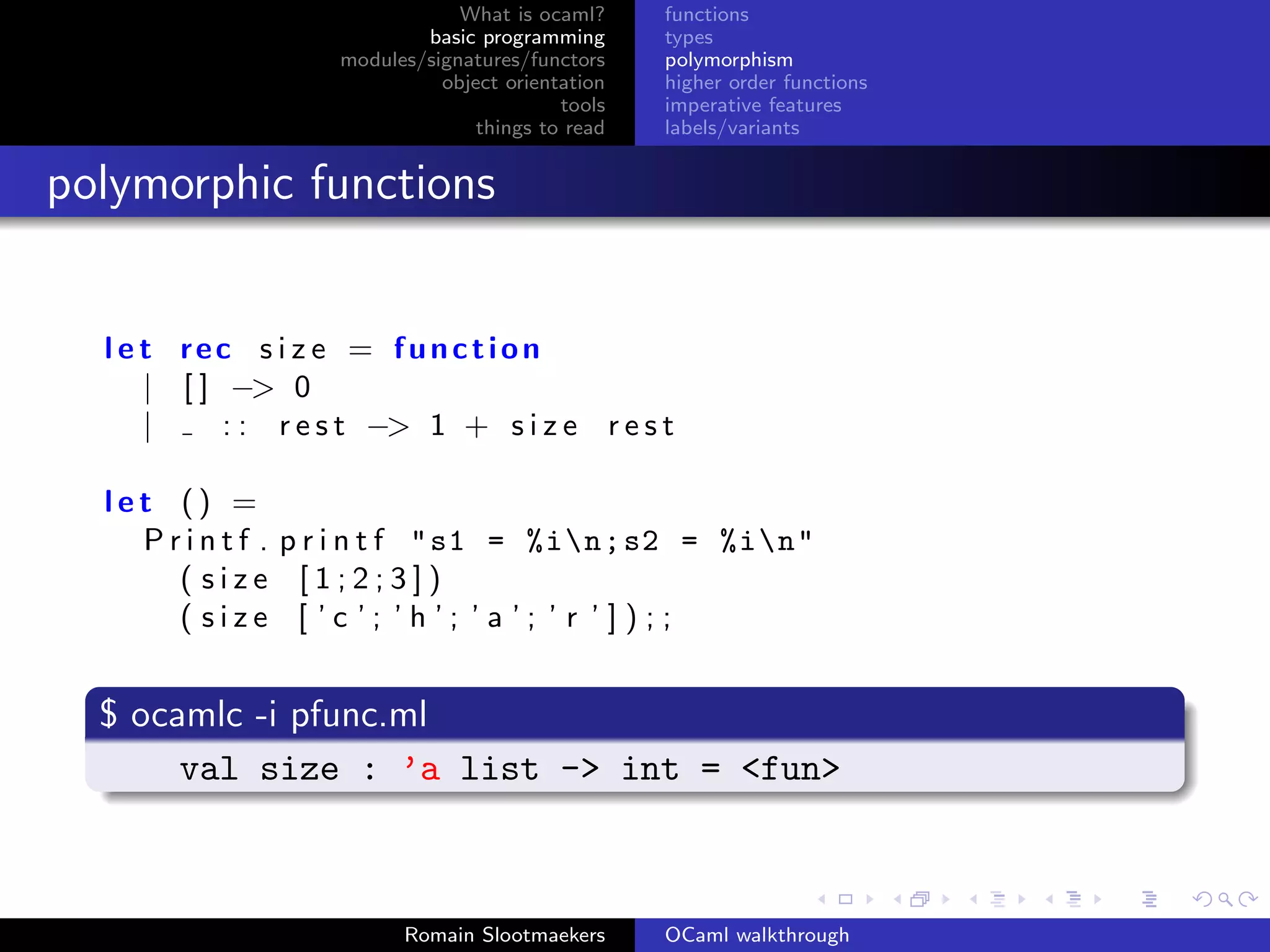Click the '1 + size rest' expression
The image size is (1270, 952).
coord(553,426)
